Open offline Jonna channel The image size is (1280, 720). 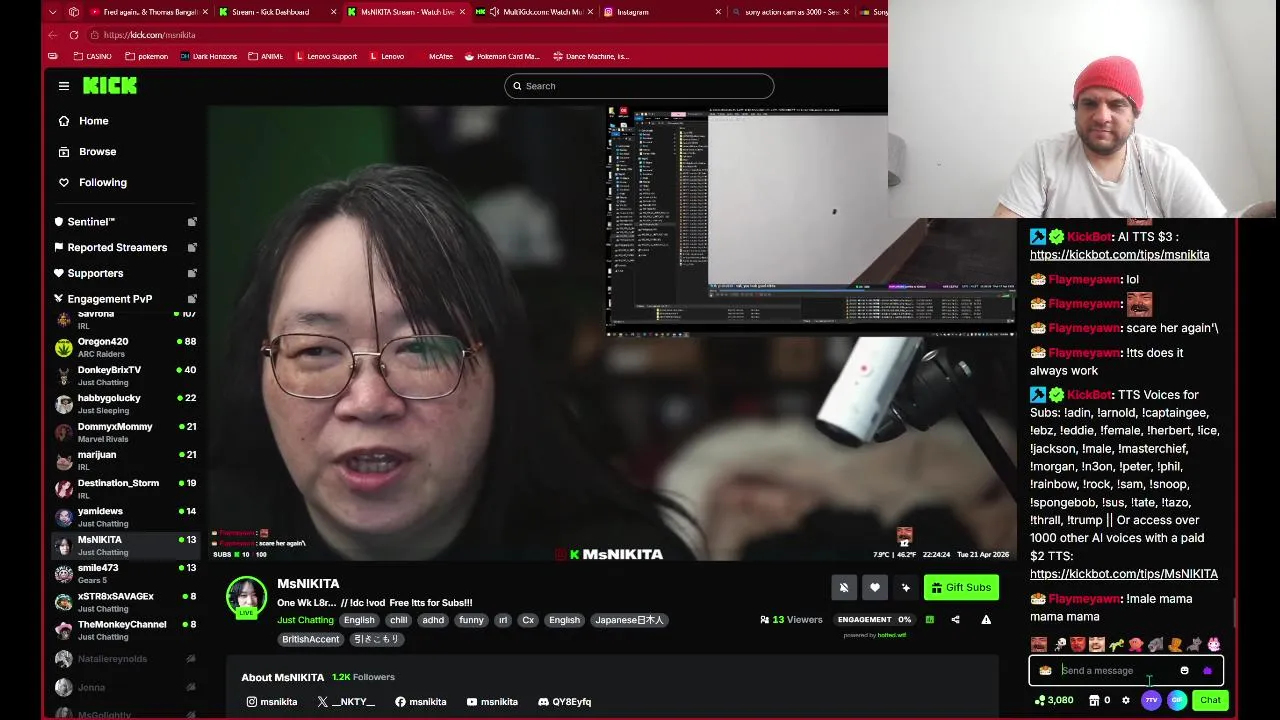click(125, 687)
